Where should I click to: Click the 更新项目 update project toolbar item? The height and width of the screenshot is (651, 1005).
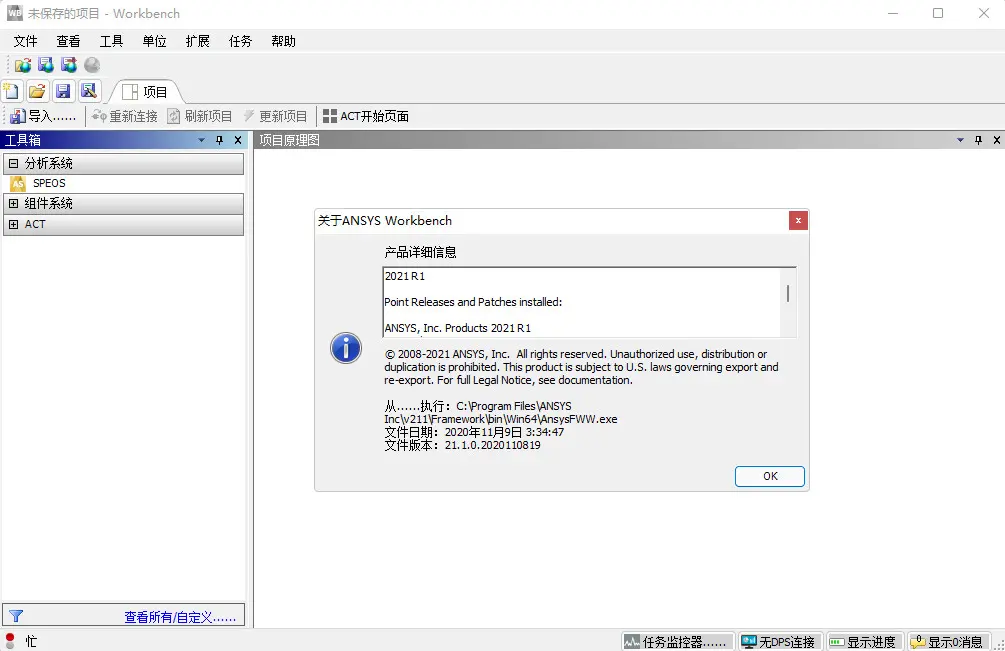click(x=275, y=116)
